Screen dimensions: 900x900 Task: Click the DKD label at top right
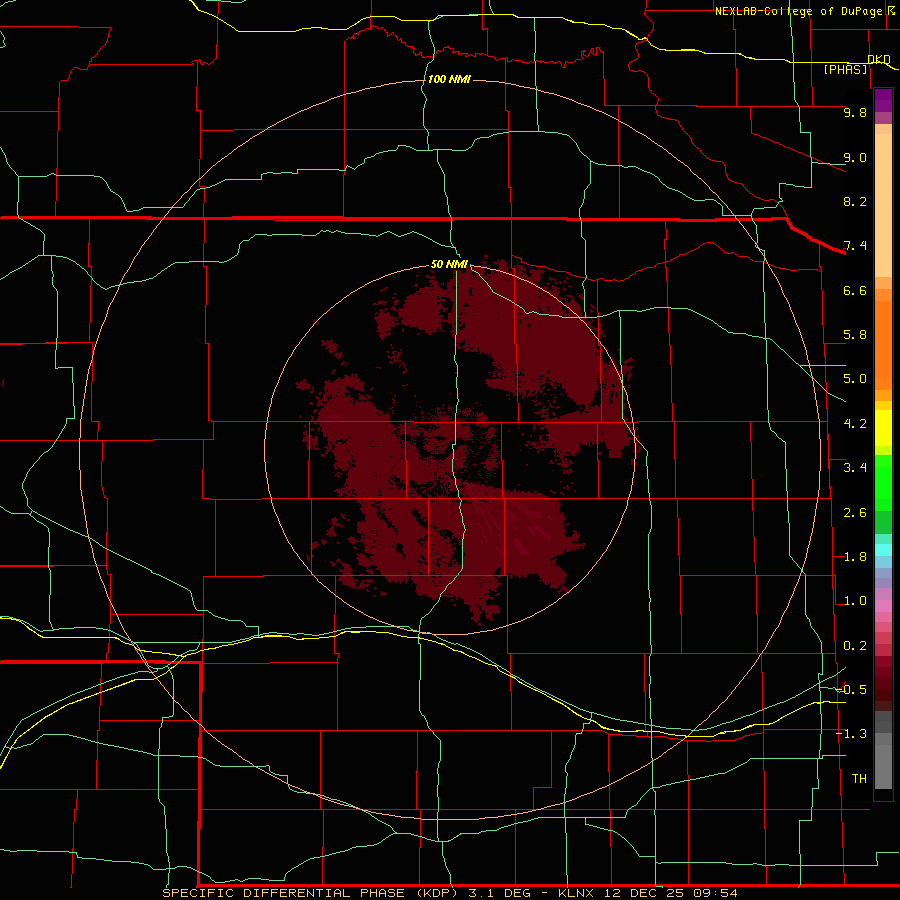tap(879, 59)
